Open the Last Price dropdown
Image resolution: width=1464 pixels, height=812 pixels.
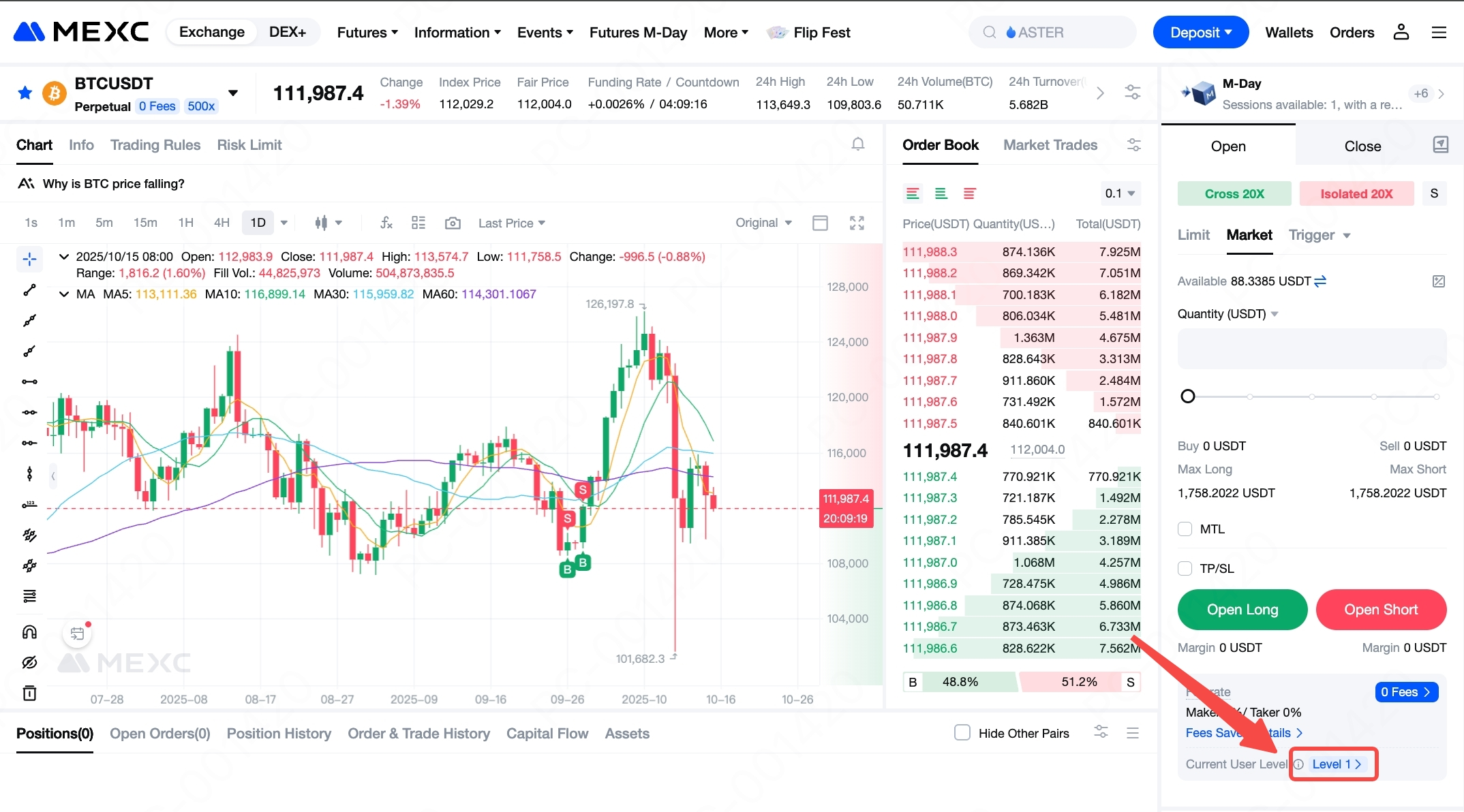click(x=511, y=223)
